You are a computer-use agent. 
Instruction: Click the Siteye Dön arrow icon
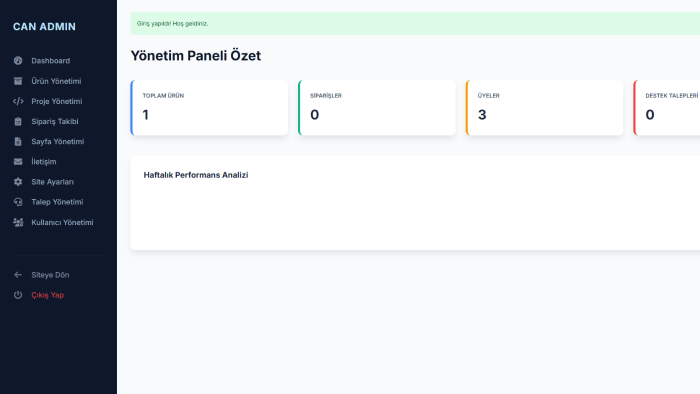coord(18,275)
